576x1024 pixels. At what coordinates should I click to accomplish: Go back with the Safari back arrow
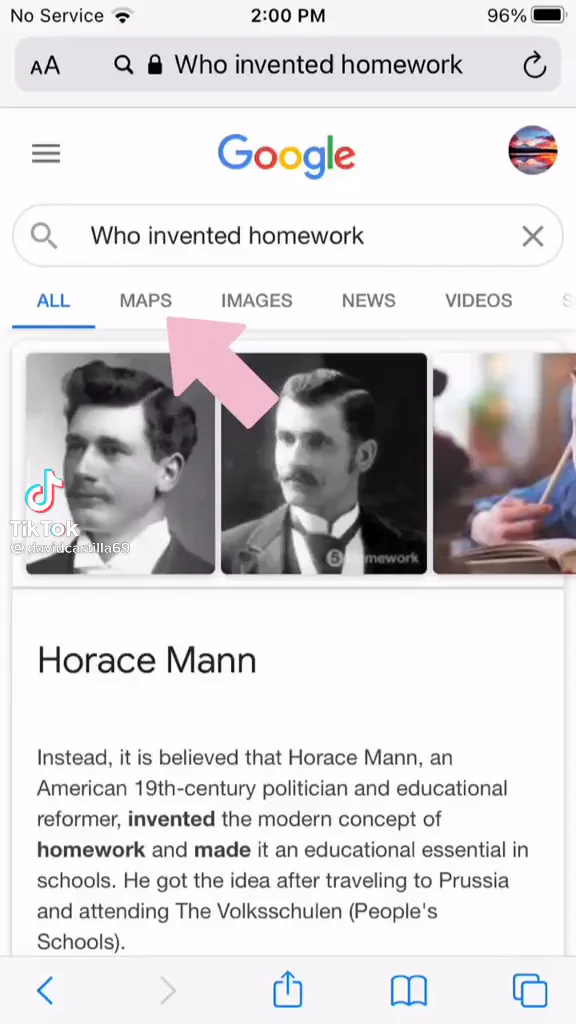tap(45, 991)
